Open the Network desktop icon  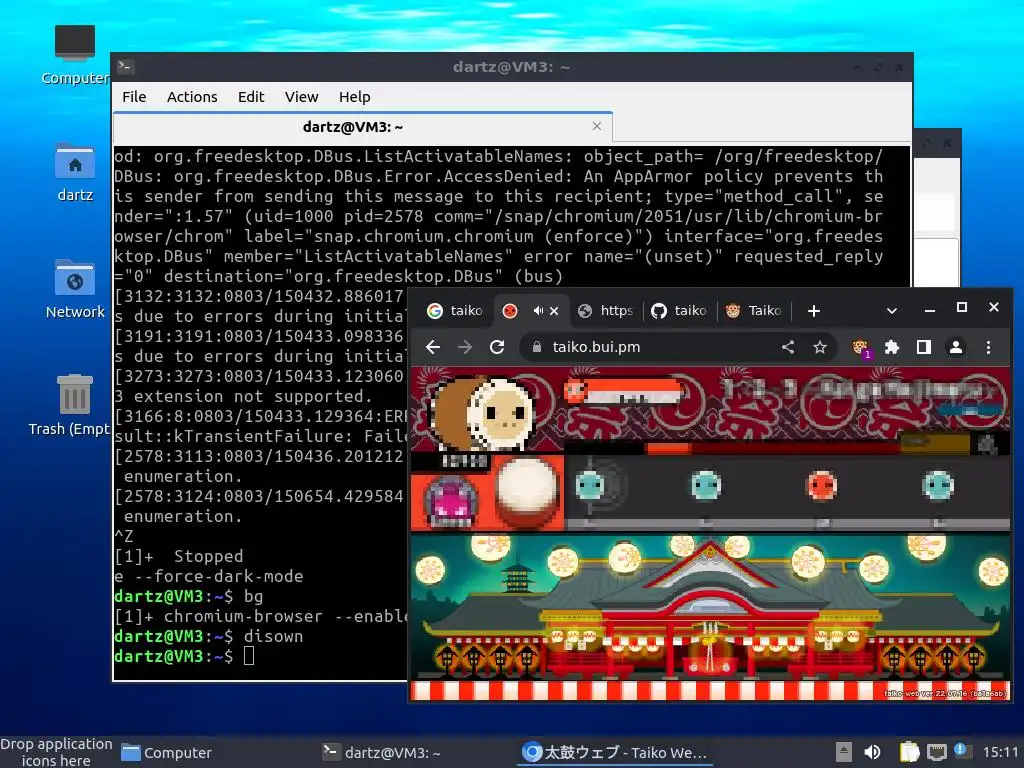74,288
